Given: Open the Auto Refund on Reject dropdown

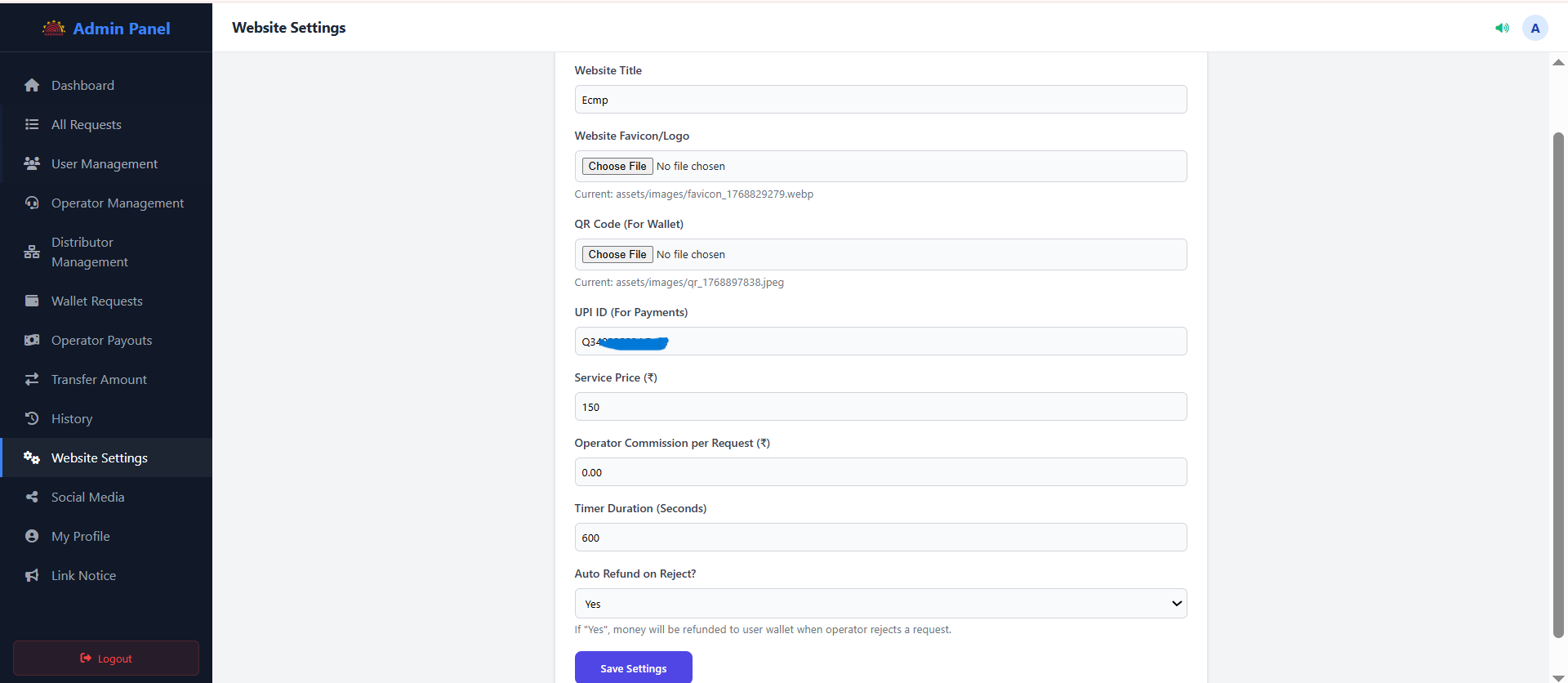Looking at the screenshot, I should [x=880, y=604].
